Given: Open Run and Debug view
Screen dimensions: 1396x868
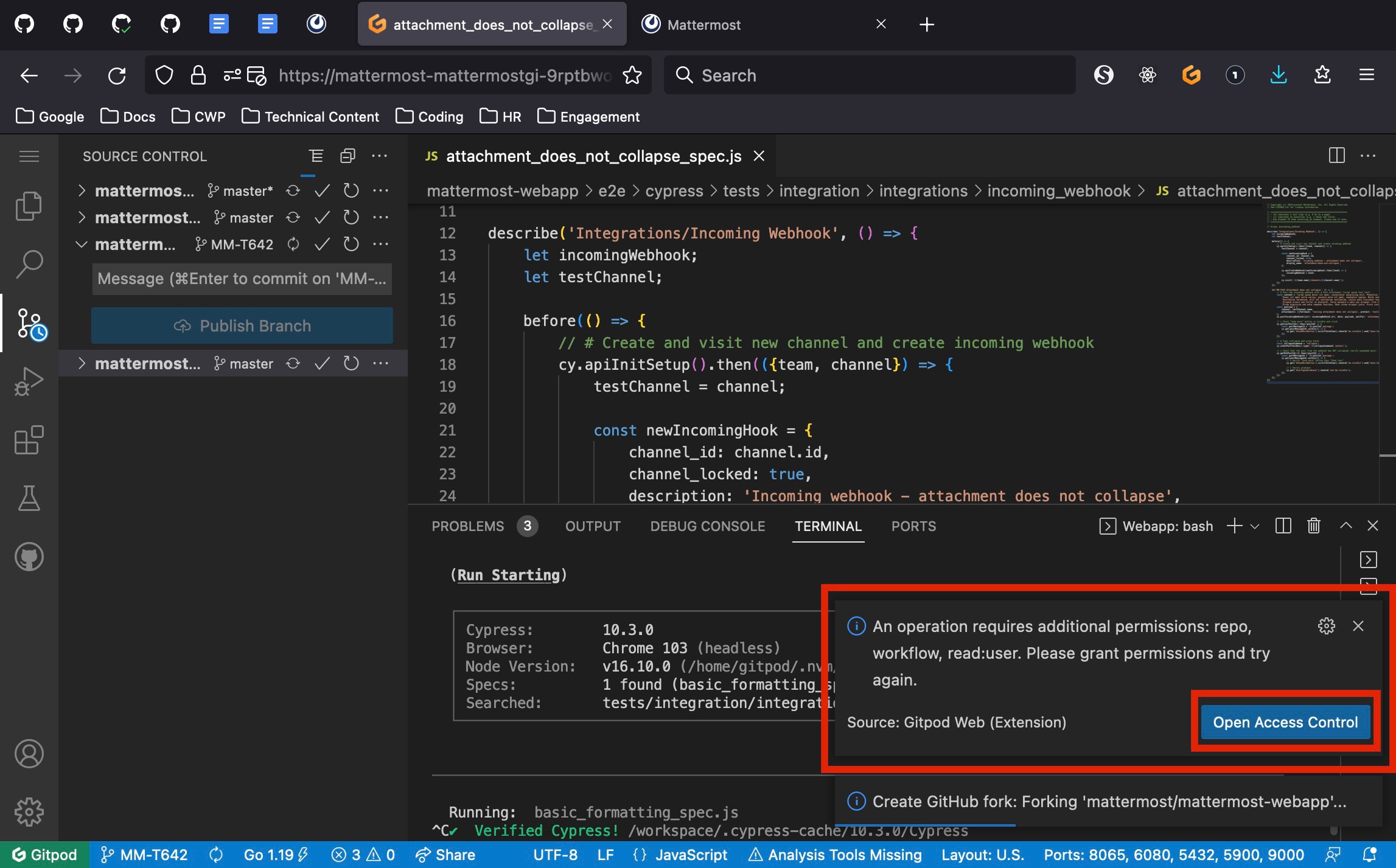Looking at the screenshot, I should click(x=29, y=381).
